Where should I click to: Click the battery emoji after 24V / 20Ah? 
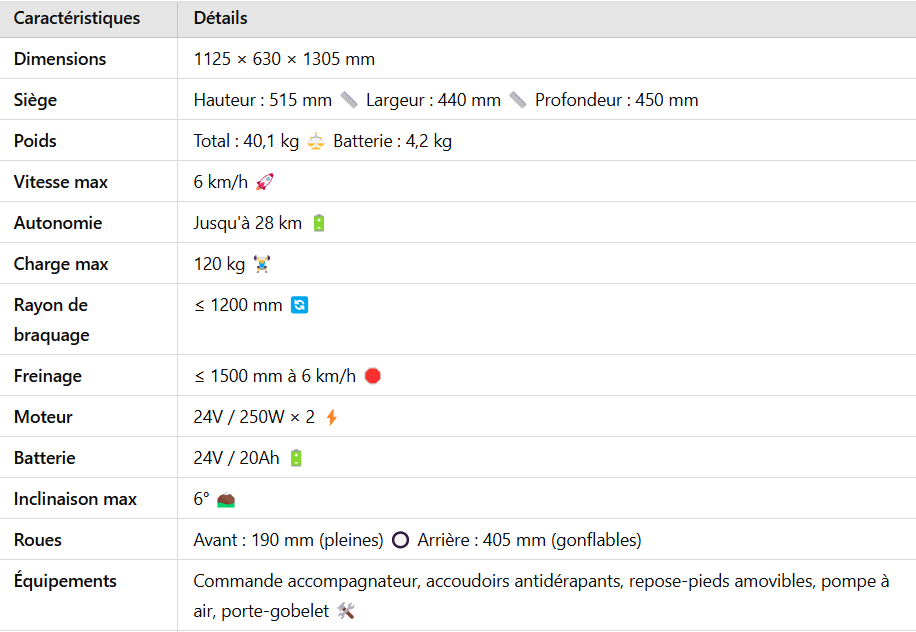coord(296,458)
